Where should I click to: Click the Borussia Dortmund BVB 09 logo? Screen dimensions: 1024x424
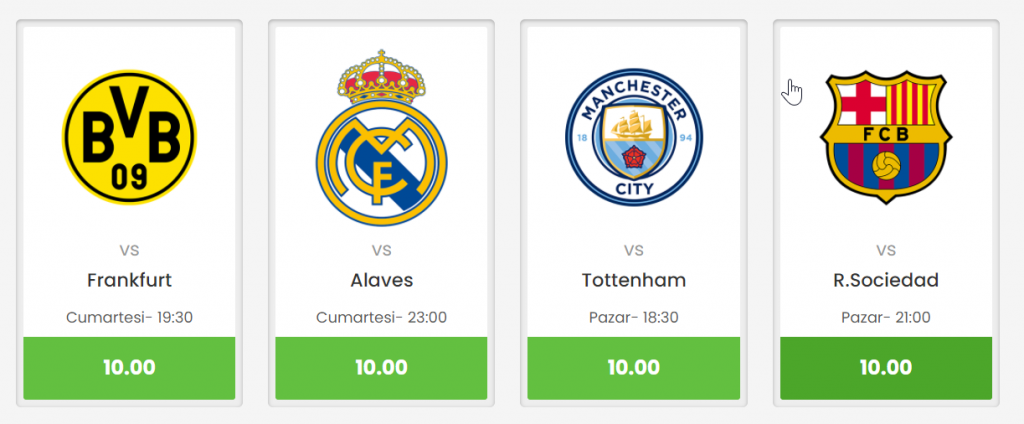[129, 137]
